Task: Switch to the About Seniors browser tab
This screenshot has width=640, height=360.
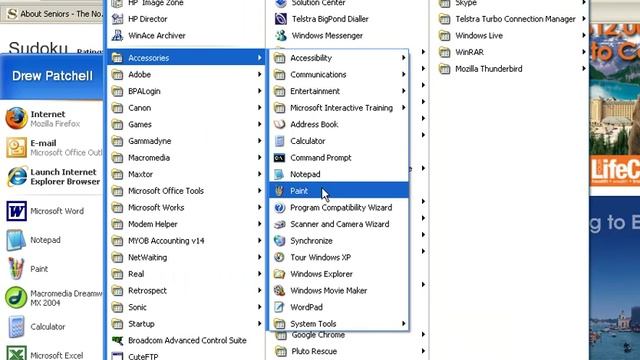Action: [x=53, y=14]
